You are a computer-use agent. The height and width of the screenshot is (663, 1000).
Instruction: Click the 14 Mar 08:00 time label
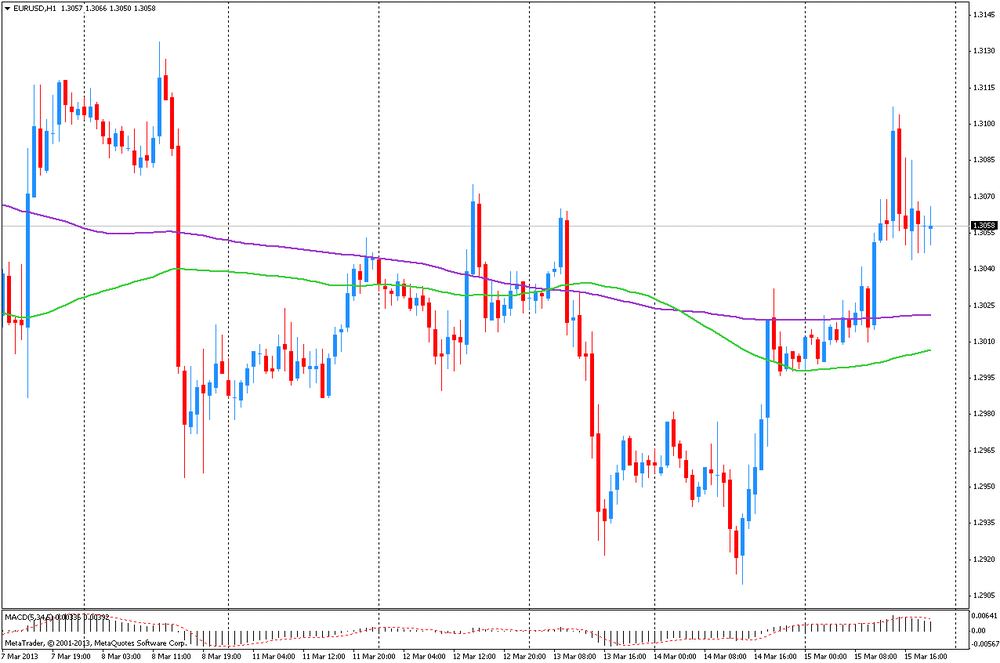(x=725, y=656)
